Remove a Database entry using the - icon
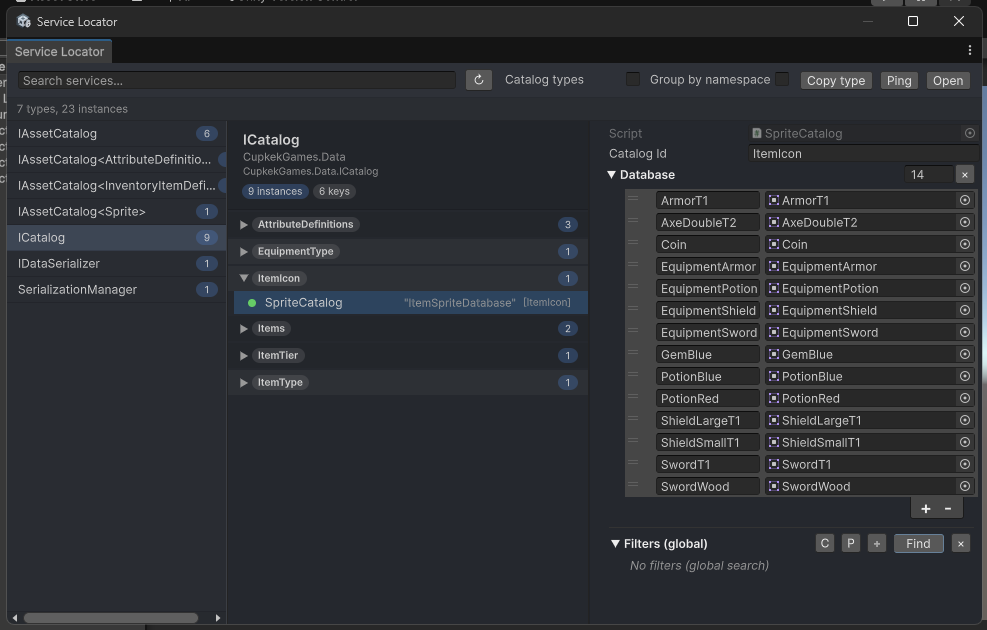987x630 pixels. [x=947, y=508]
